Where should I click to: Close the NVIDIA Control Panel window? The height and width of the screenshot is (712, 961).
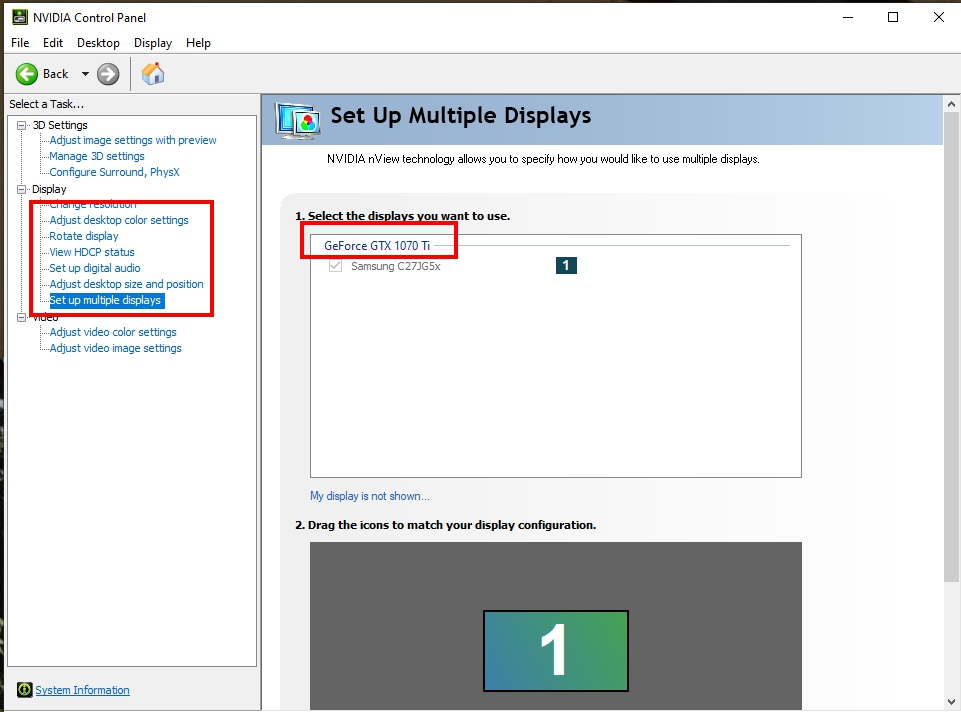[x=938, y=17]
